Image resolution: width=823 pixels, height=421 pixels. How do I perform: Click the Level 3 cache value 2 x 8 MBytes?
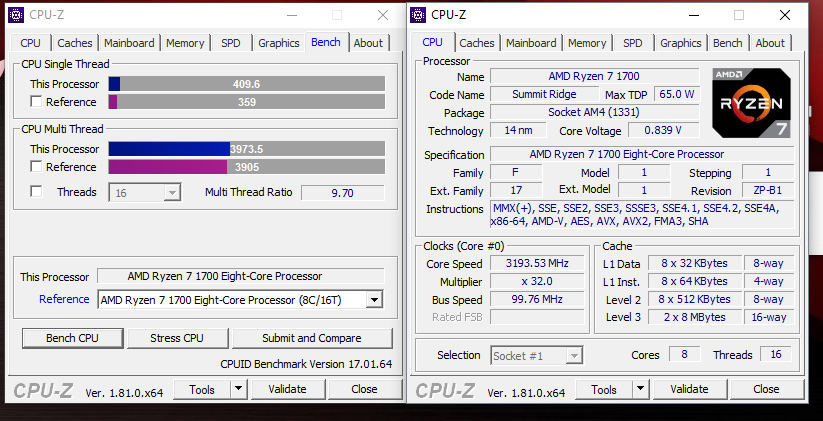coord(695,317)
